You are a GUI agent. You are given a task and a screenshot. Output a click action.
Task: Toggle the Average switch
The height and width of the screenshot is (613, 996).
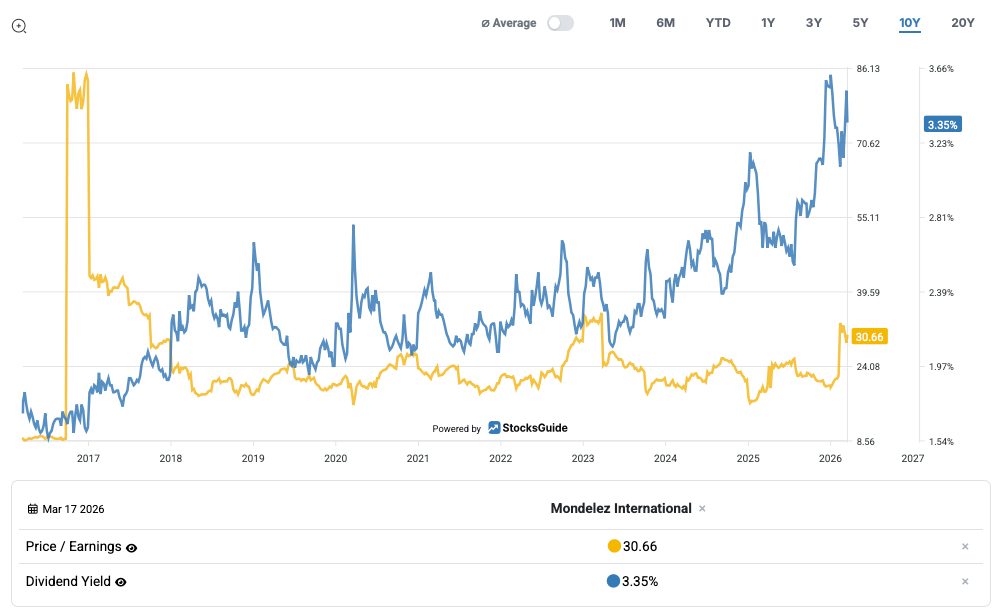(x=560, y=23)
